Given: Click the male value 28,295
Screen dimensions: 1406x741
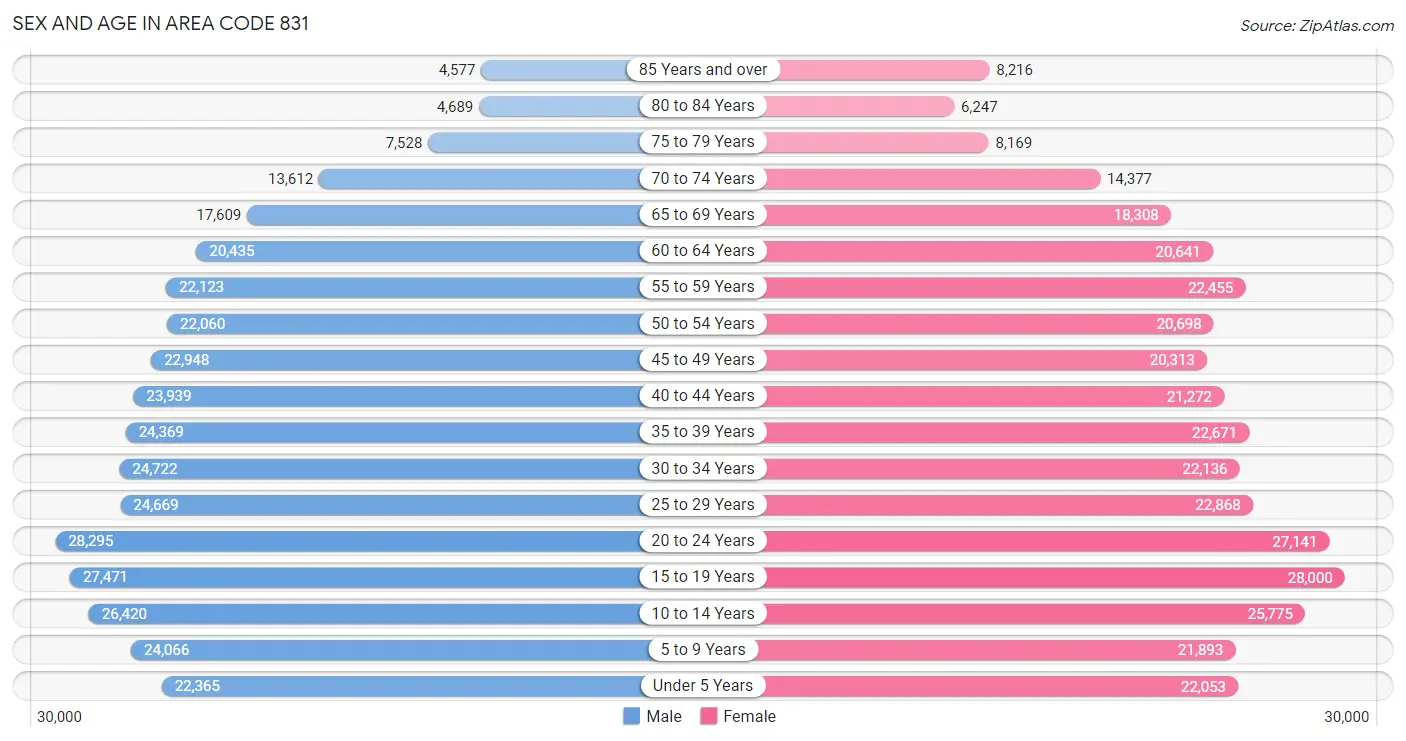Looking at the screenshot, I should (91, 541).
